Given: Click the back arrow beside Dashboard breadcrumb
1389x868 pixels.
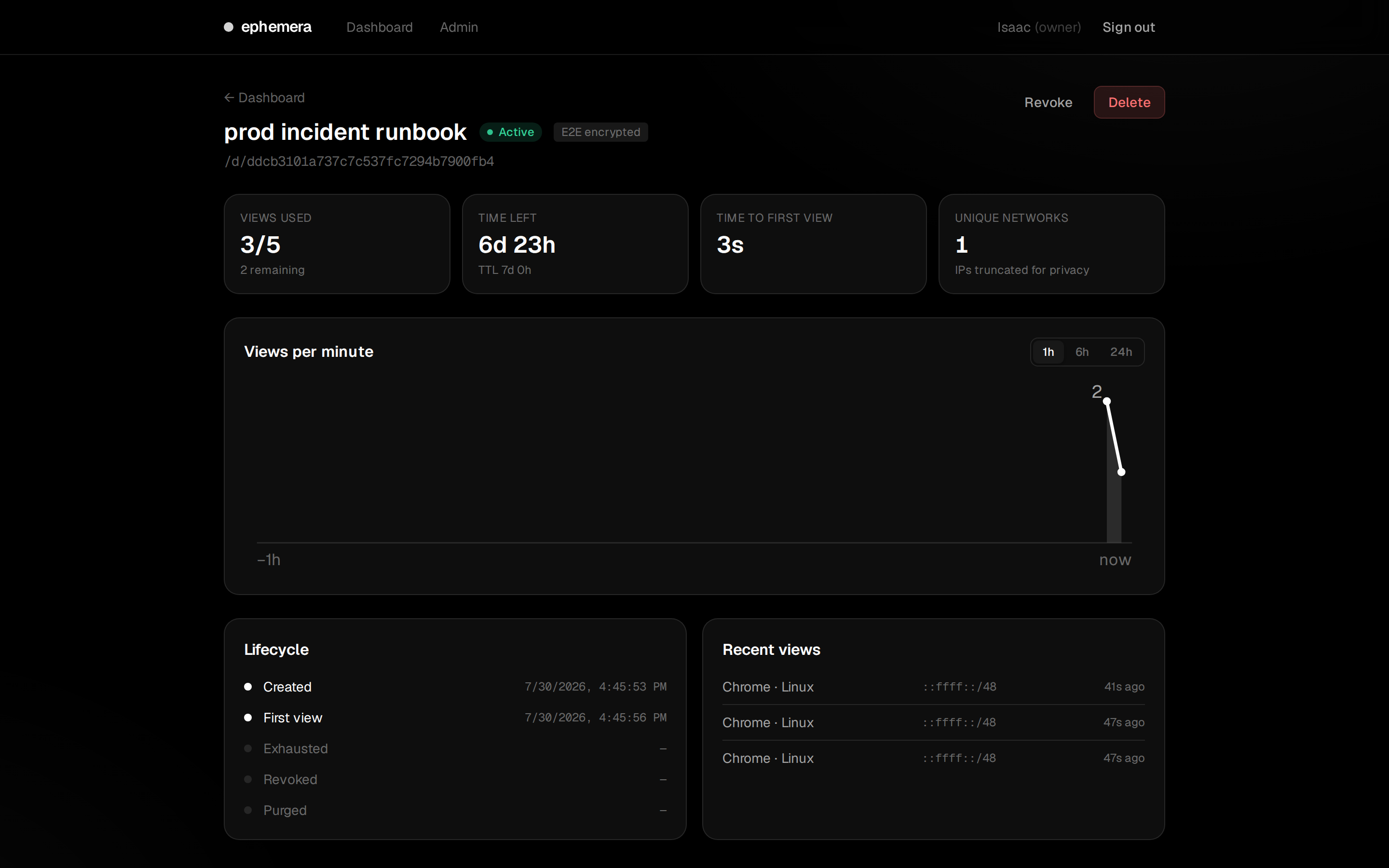Looking at the screenshot, I should pos(229,97).
